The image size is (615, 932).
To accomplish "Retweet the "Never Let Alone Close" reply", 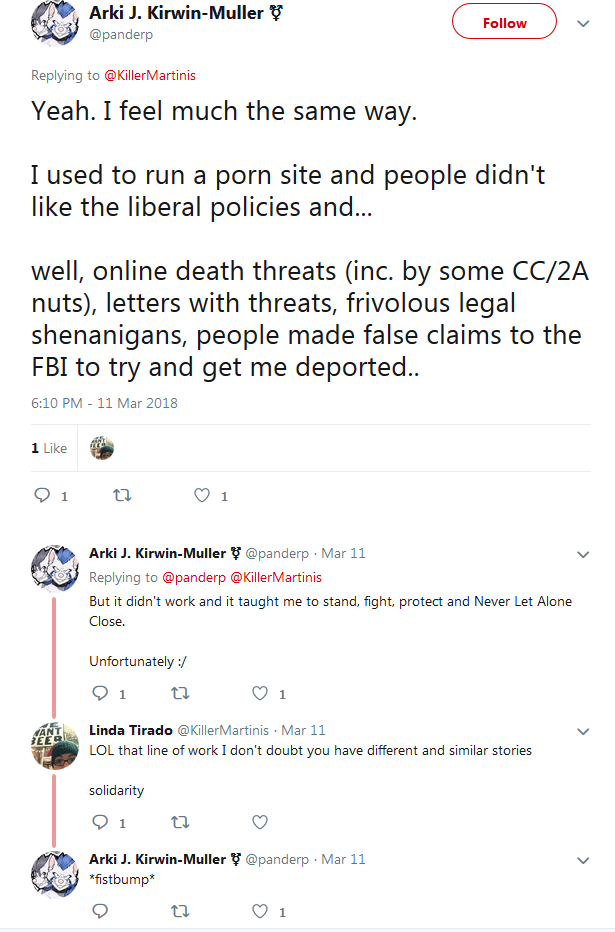I will click(x=180, y=693).
